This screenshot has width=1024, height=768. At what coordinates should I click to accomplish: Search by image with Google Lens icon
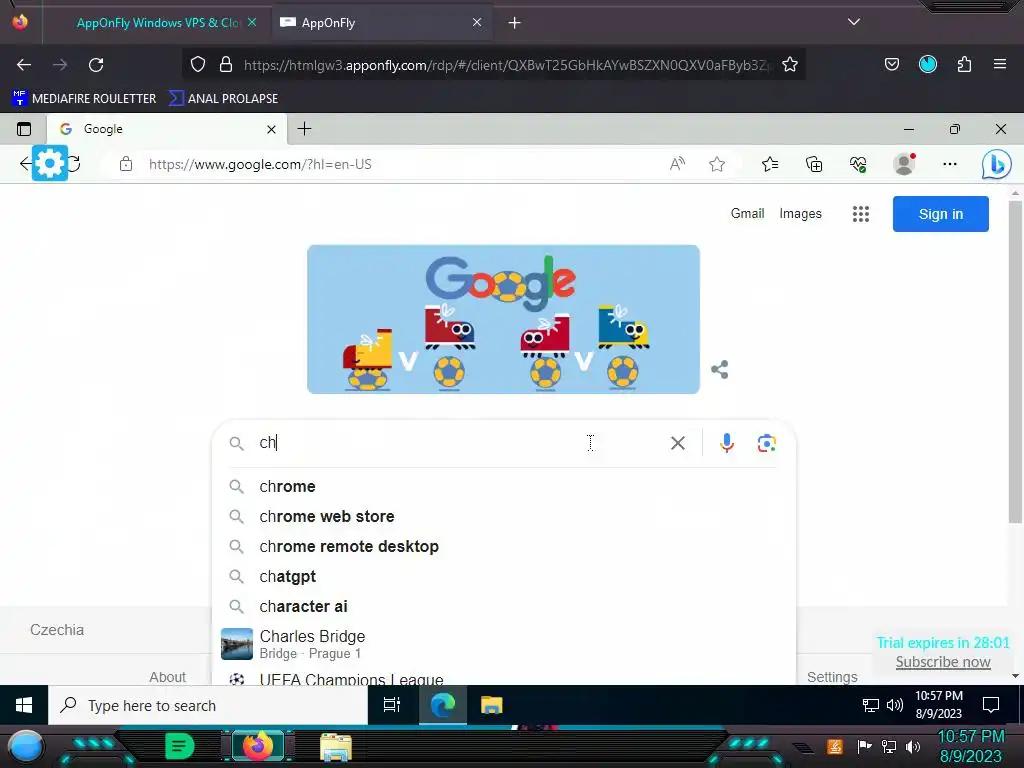pos(767,443)
